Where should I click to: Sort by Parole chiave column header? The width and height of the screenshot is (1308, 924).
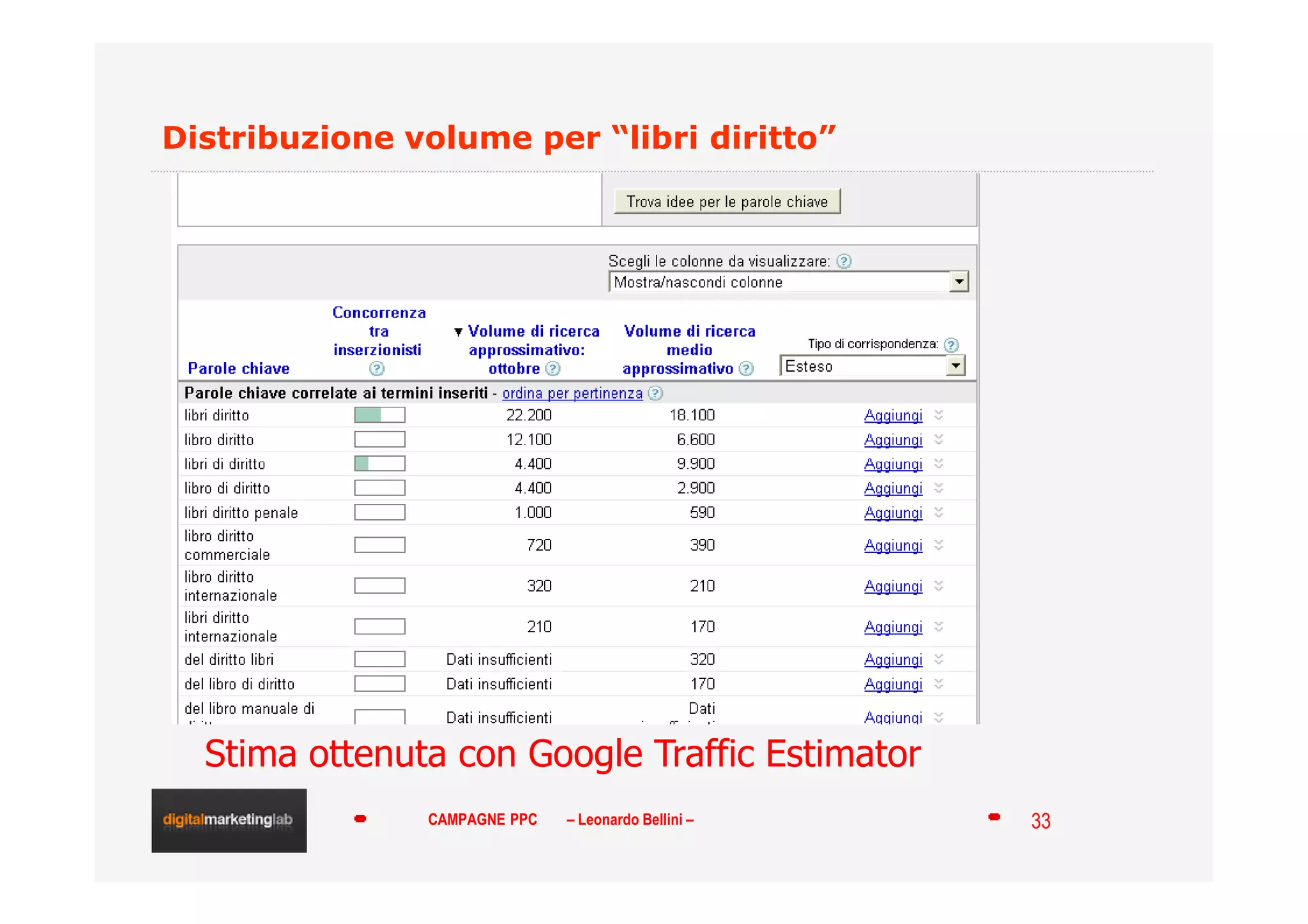click(x=238, y=368)
